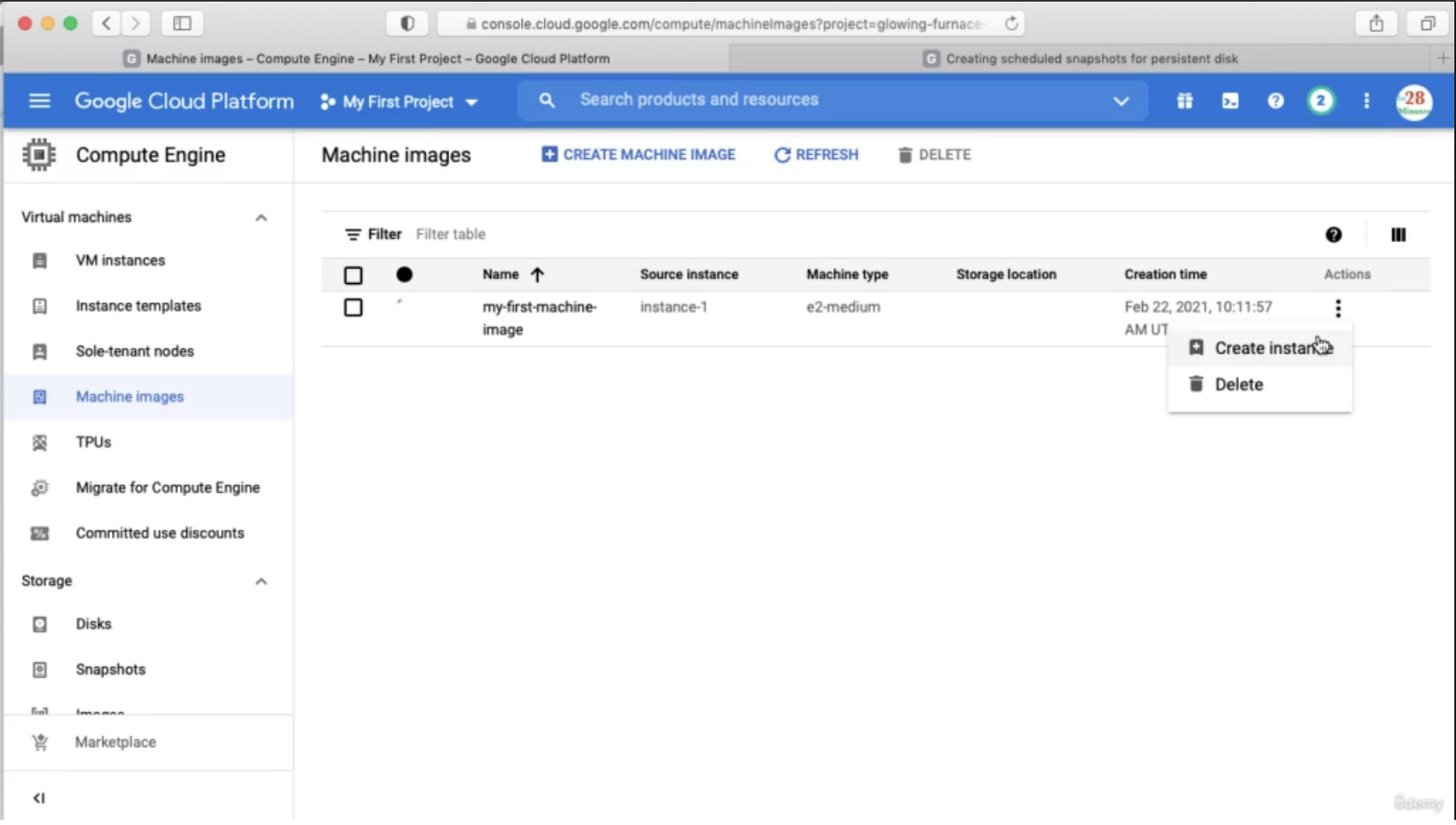Click the Marketplace cart icon
Image resolution: width=1456 pixels, height=825 pixels.
coord(39,742)
